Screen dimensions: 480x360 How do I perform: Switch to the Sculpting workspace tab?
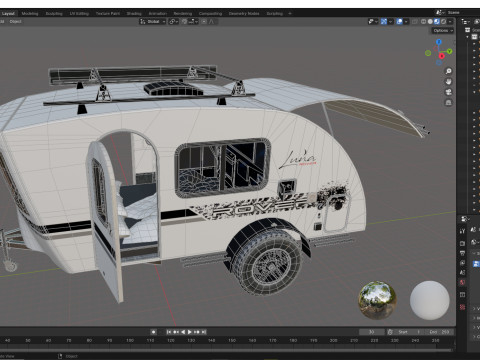click(x=54, y=13)
